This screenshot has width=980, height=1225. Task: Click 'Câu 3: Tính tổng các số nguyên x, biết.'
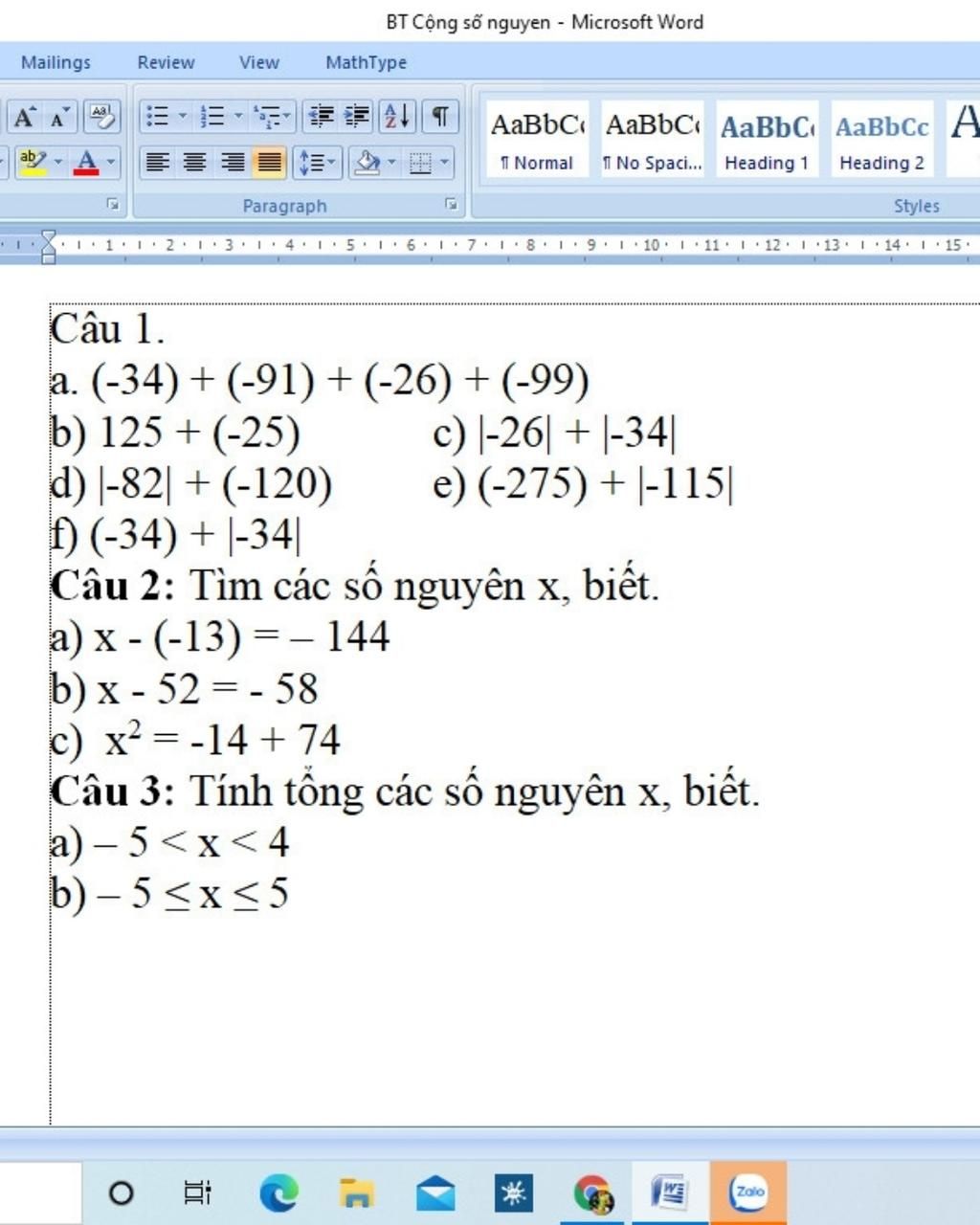coord(405,791)
